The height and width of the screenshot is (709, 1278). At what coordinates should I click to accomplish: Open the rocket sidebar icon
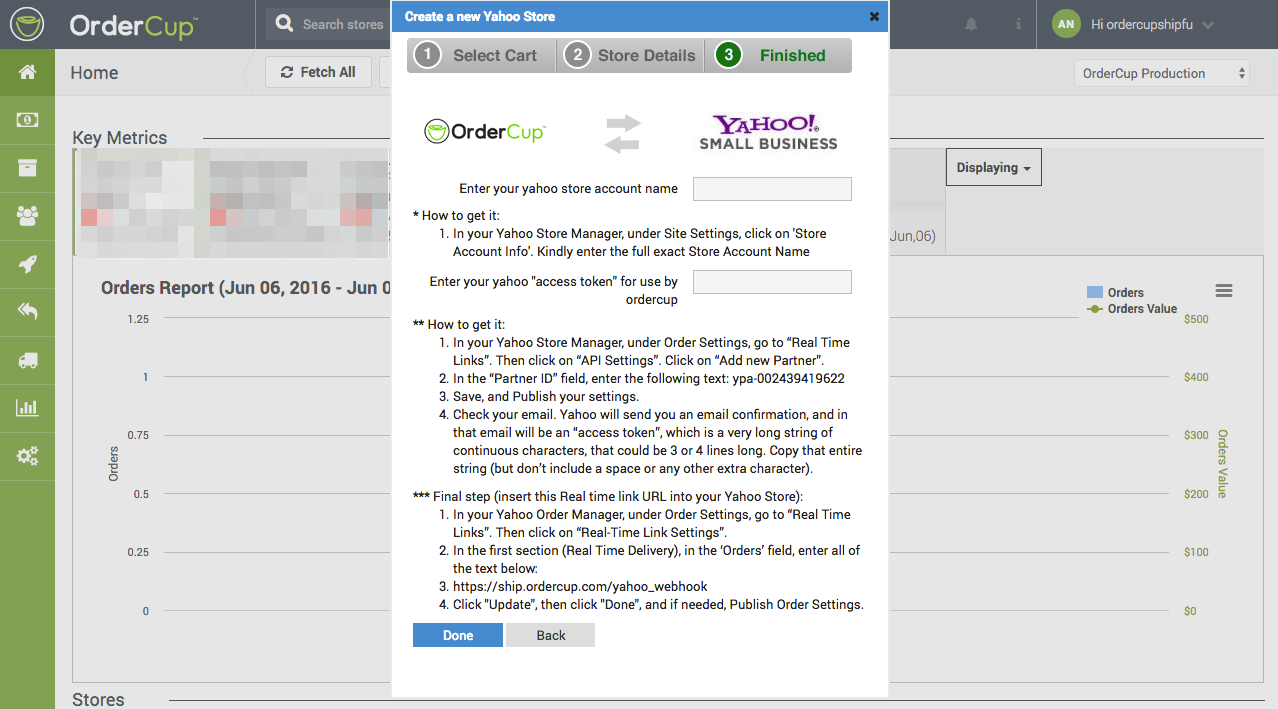(27, 264)
